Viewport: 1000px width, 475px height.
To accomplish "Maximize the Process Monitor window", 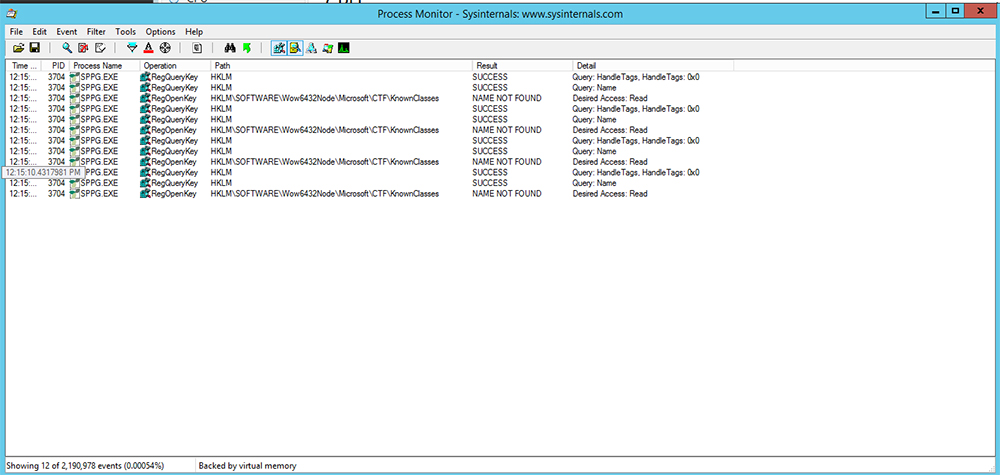I will [x=955, y=11].
